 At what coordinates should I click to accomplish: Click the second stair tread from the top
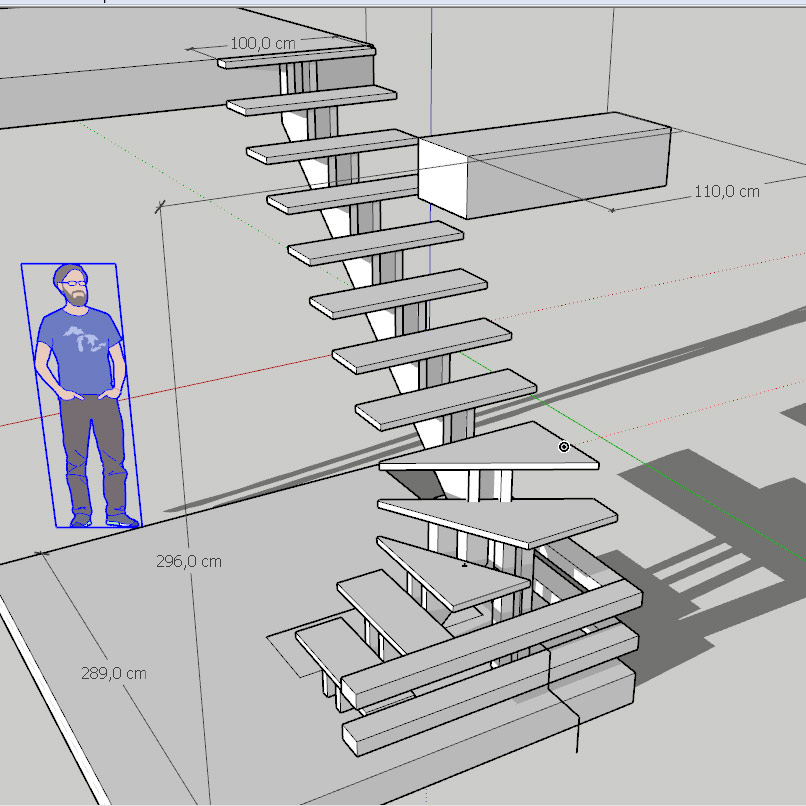[312, 101]
